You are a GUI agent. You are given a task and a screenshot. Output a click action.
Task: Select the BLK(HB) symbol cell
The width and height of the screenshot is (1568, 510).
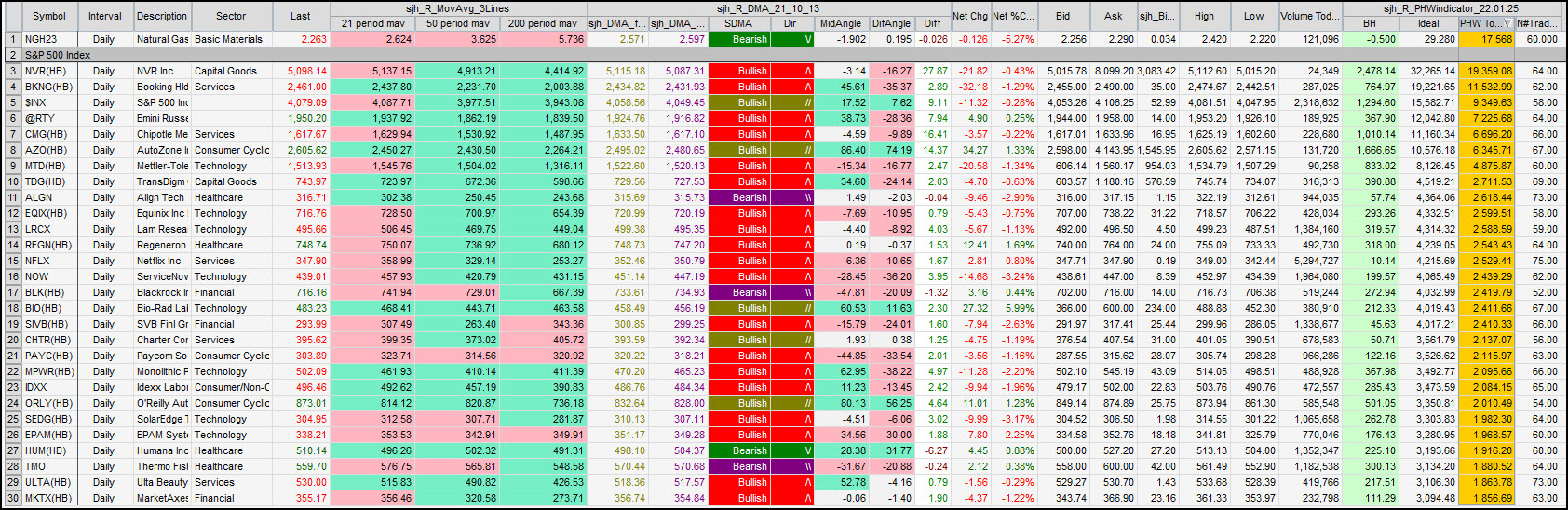pyautogui.click(x=48, y=292)
